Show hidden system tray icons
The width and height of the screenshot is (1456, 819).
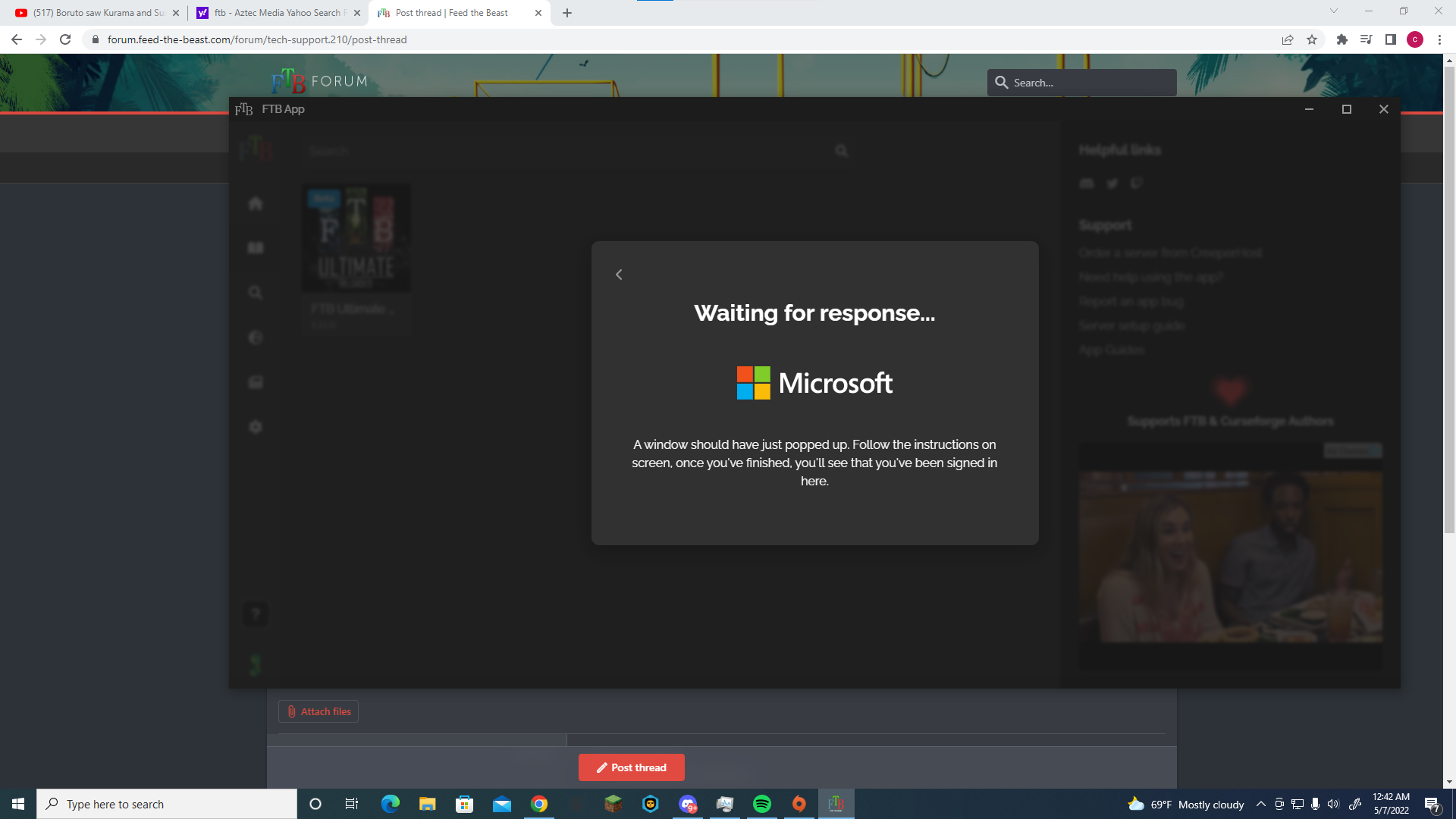[1260, 804]
